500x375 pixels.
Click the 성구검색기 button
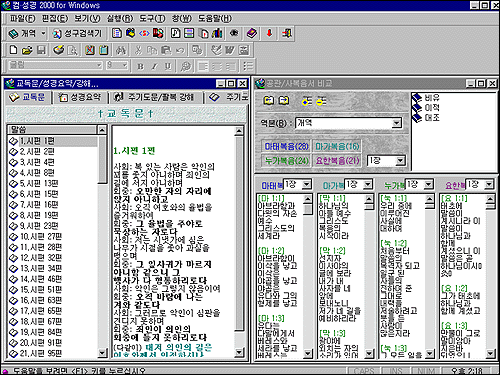tap(77, 33)
